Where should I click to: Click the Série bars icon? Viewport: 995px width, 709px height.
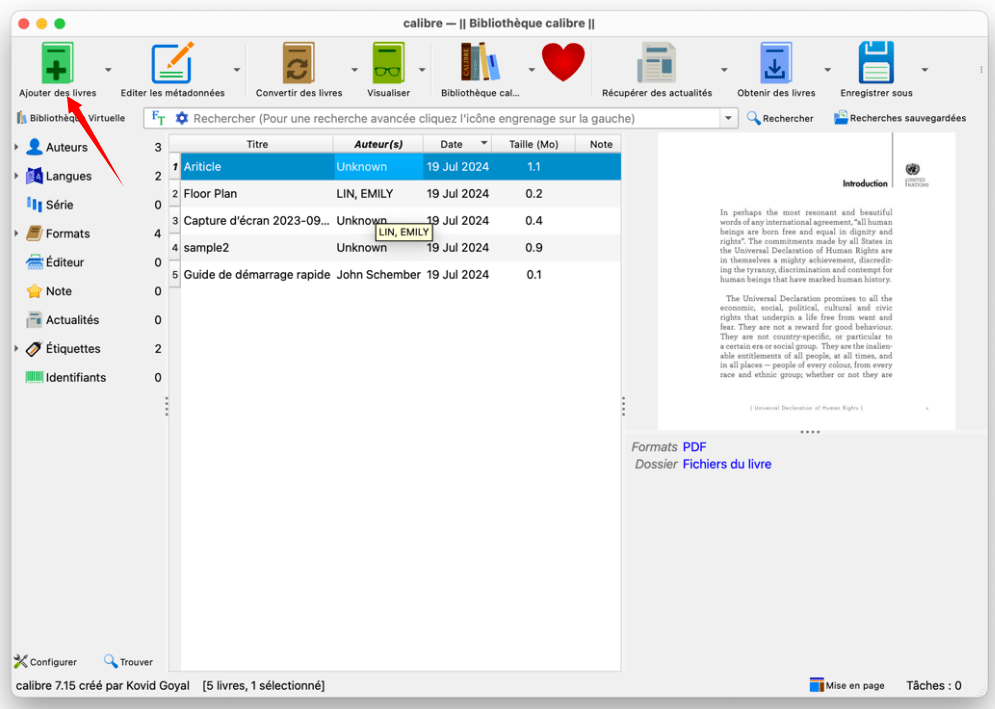34,204
